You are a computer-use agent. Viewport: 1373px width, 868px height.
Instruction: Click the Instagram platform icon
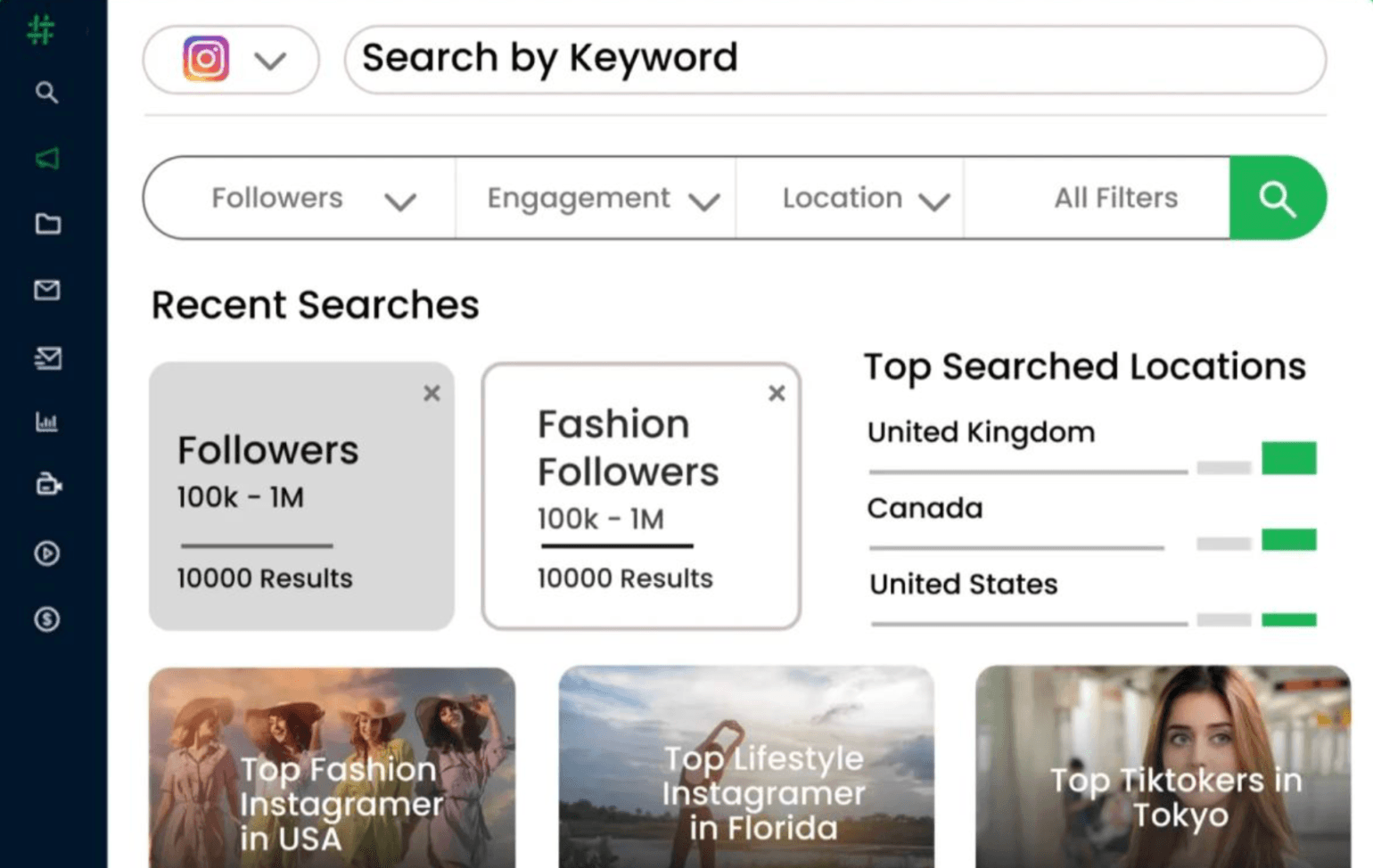click(206, 59)
